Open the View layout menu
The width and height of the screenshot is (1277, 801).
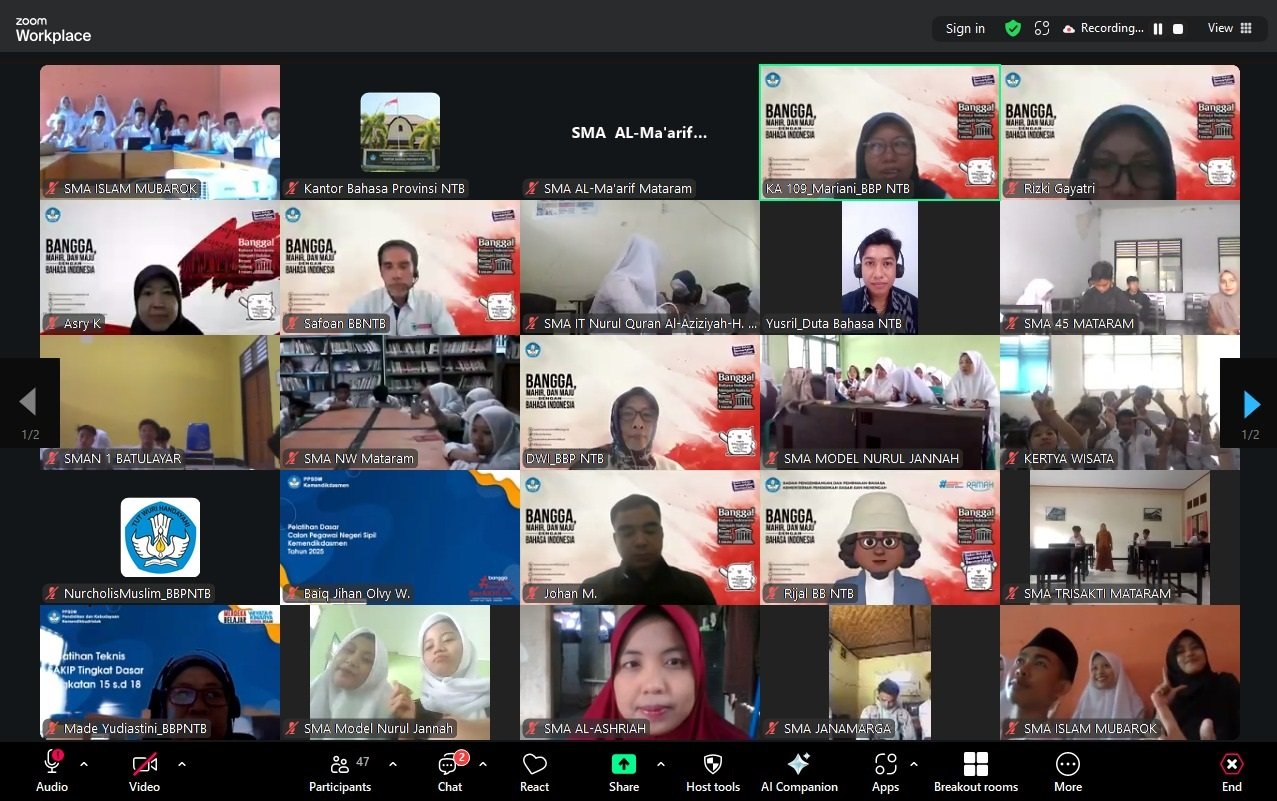1229,29
